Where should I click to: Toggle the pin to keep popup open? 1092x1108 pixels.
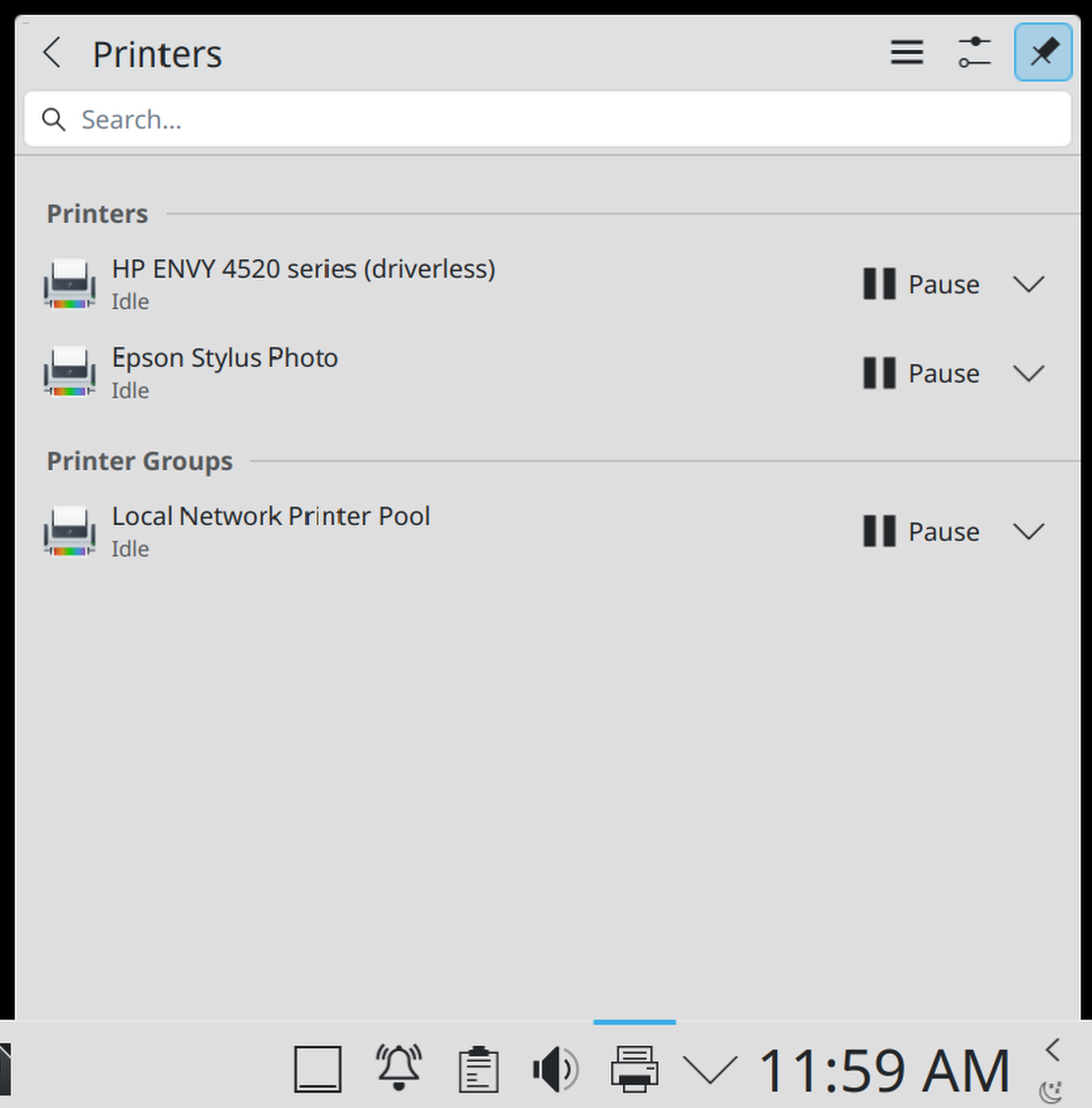click(1042, 53)
